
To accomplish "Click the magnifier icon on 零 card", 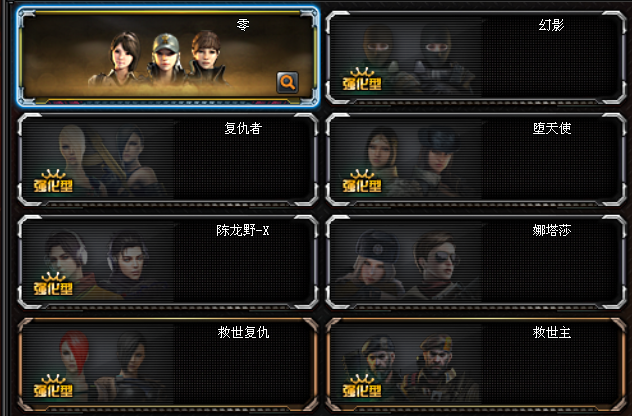I will pos(287,82).
